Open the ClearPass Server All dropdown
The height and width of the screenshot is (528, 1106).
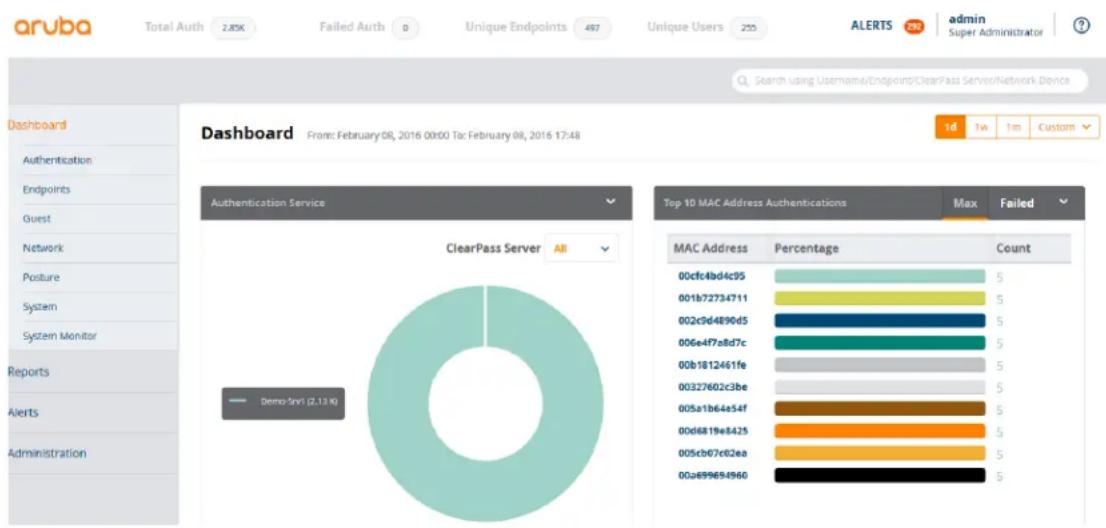coord(581,249)
